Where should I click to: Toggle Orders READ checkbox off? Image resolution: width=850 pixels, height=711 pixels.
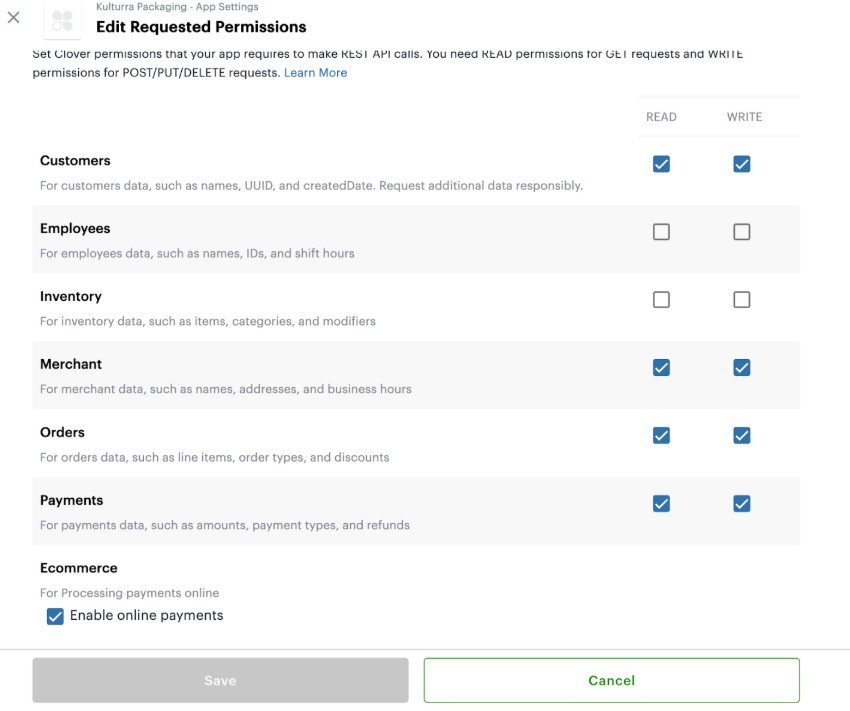tap(661, 436)
